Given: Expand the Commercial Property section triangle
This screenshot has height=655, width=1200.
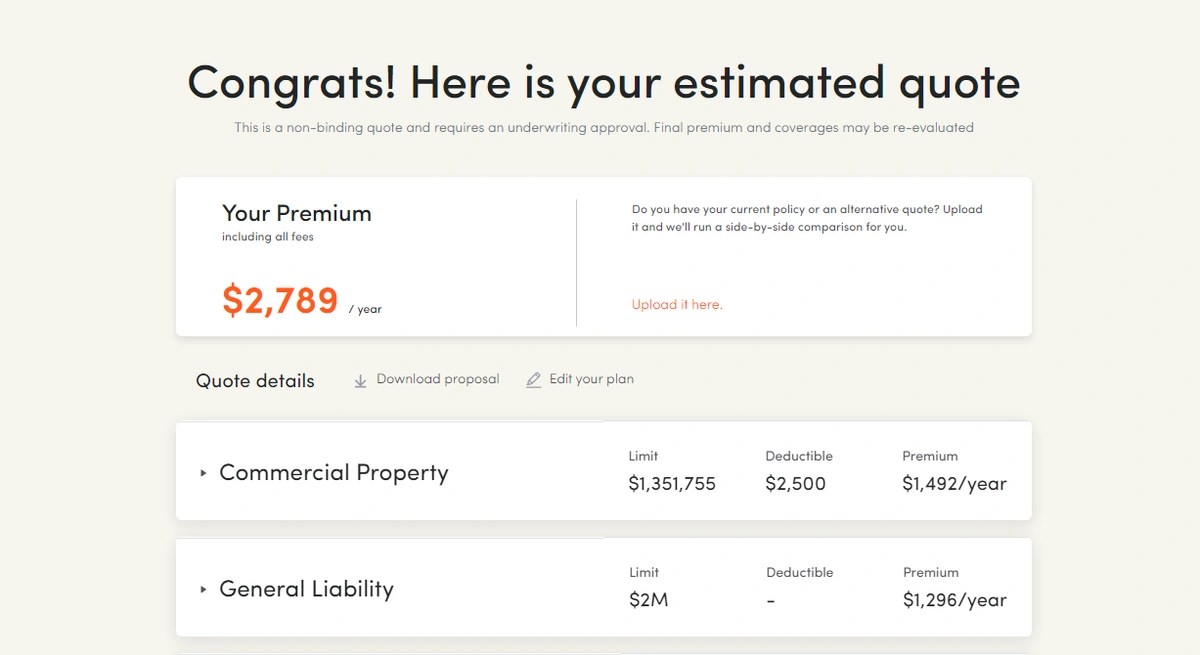Looking at the screenshot, I should coord(203,473).
